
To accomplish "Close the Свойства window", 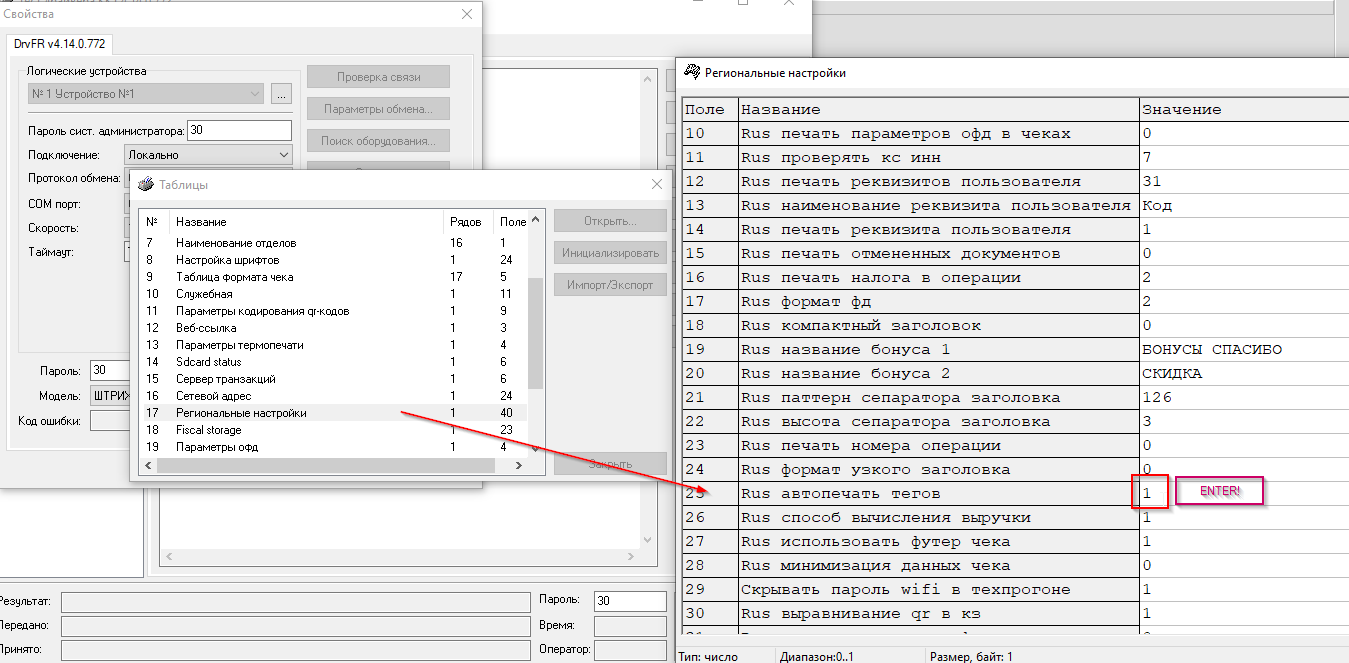I will pos(467,14).
